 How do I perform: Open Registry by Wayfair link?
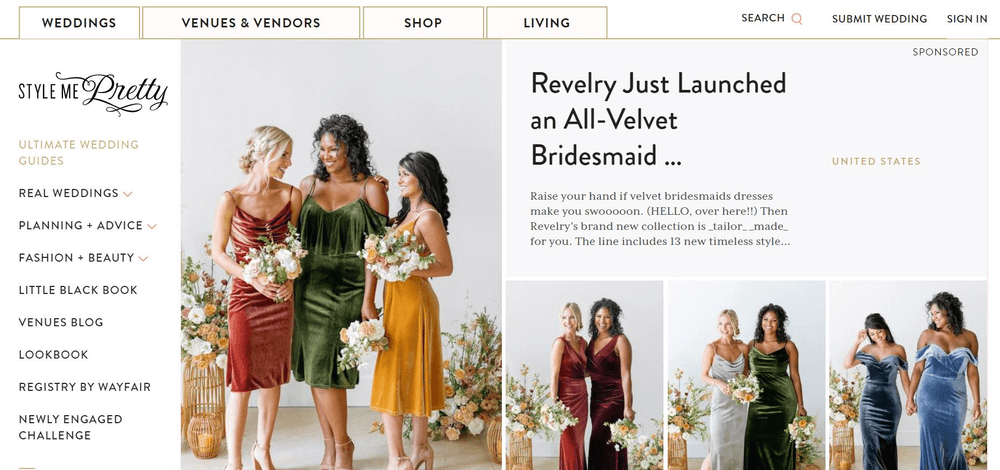(x=85, y=387)
